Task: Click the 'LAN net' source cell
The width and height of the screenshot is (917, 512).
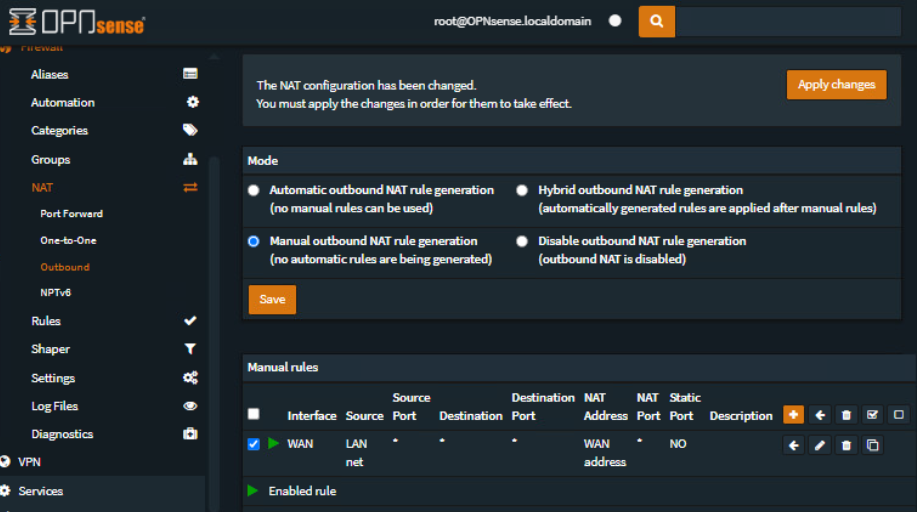Action: click(356, 453)
